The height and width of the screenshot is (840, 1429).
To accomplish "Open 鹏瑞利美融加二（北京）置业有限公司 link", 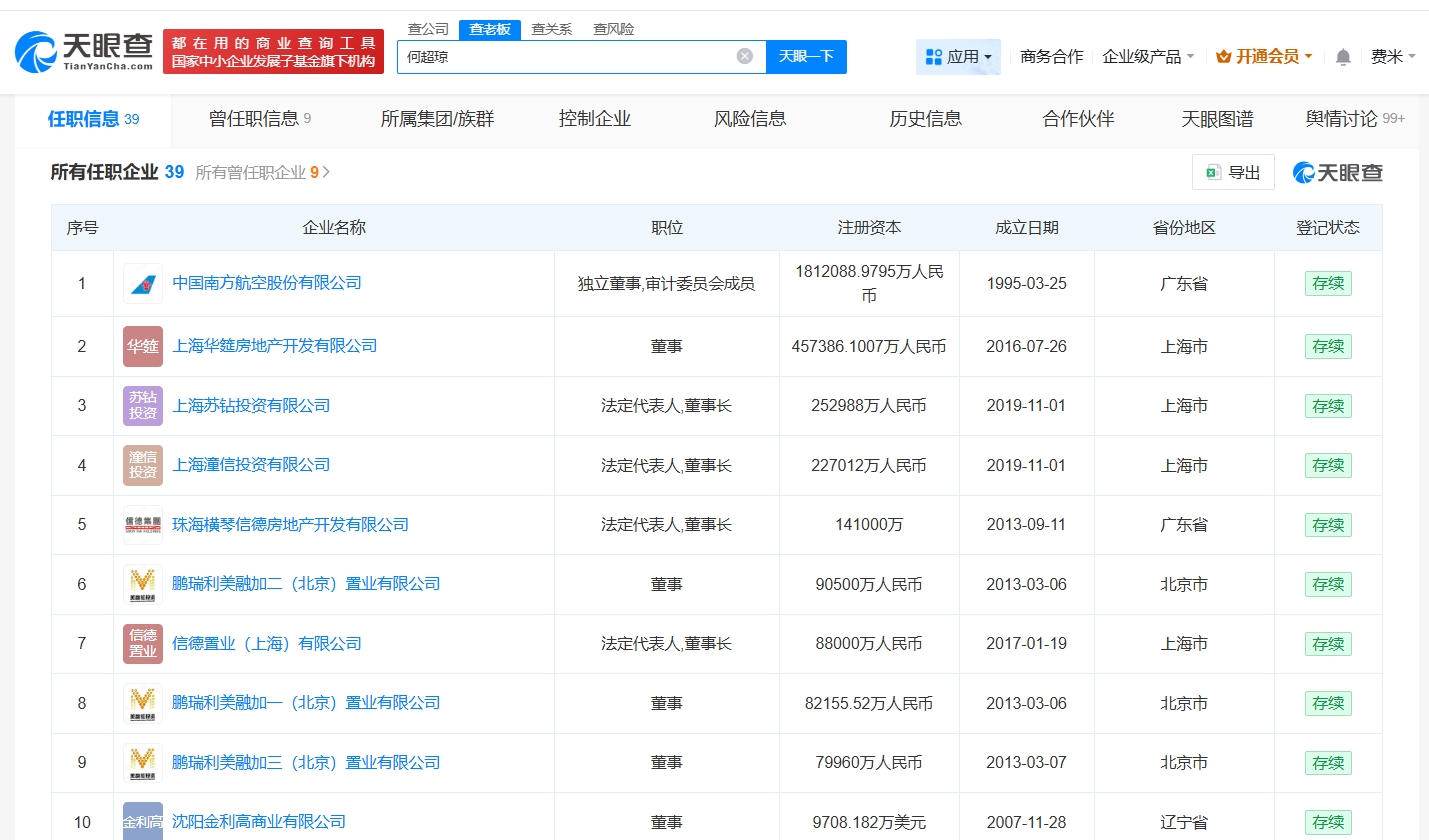I will (x=306, y=584).
